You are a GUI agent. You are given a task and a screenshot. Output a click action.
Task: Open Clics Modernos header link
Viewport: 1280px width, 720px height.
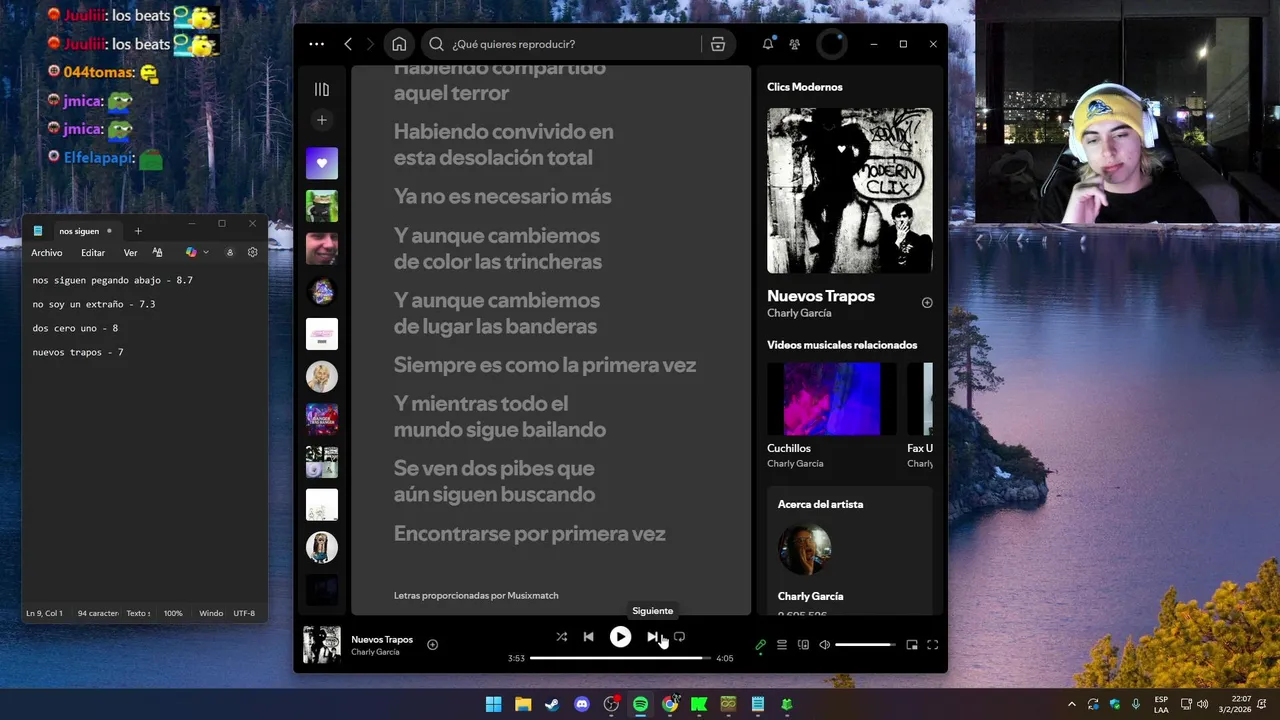pyautogui.click(x=805, y=87)
